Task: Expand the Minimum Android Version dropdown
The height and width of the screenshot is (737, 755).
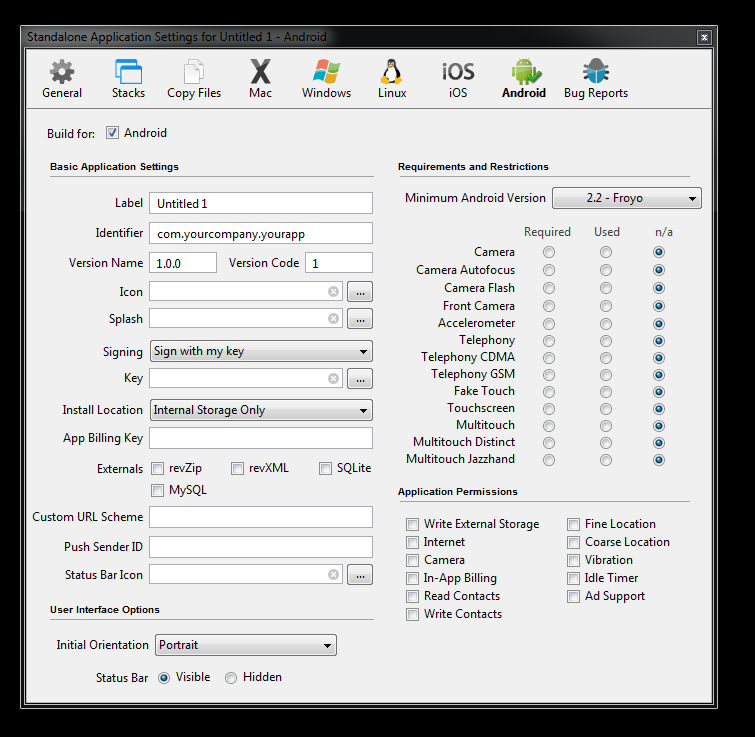Action: point(626,198)
